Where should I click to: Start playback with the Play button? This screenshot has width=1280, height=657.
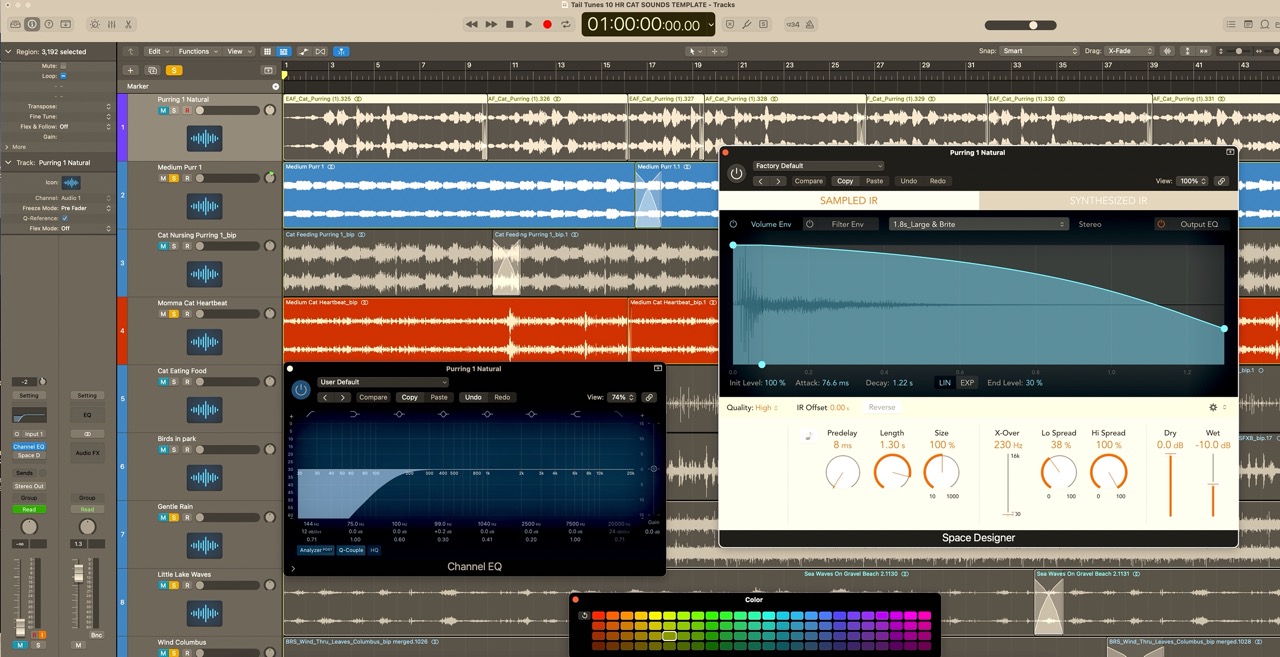(528, 24)
